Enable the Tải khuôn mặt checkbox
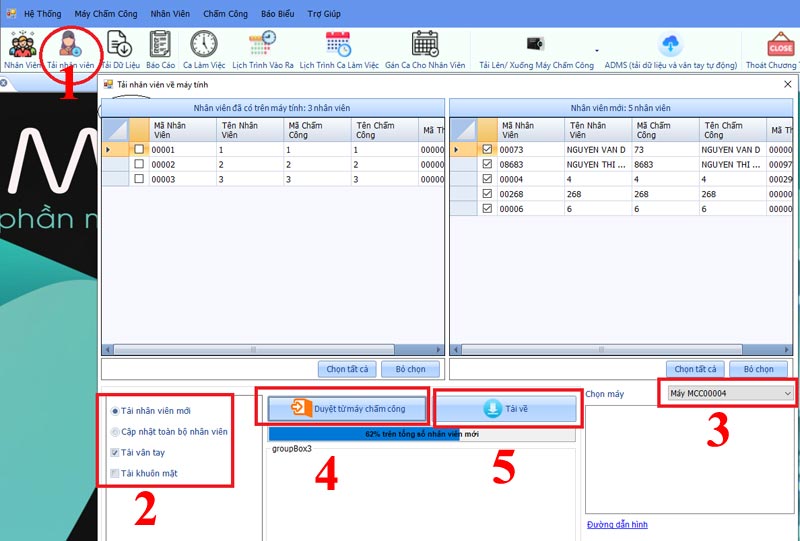The width and height of the screenshot is (800, 541). point(116,473)
